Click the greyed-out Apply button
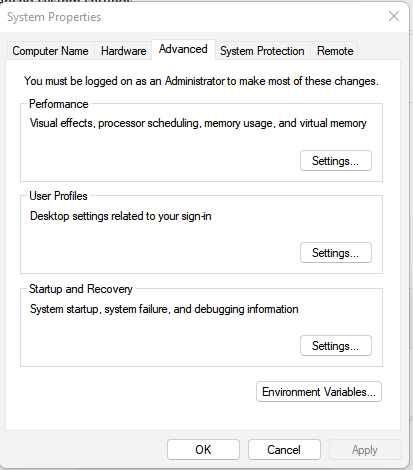This screenshot has height=470, width=413. click(365, 450)
